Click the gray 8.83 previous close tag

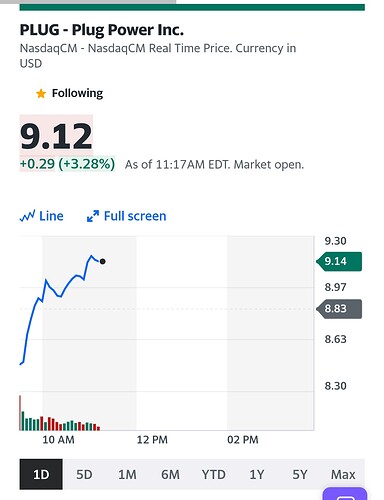click(339, 309)
